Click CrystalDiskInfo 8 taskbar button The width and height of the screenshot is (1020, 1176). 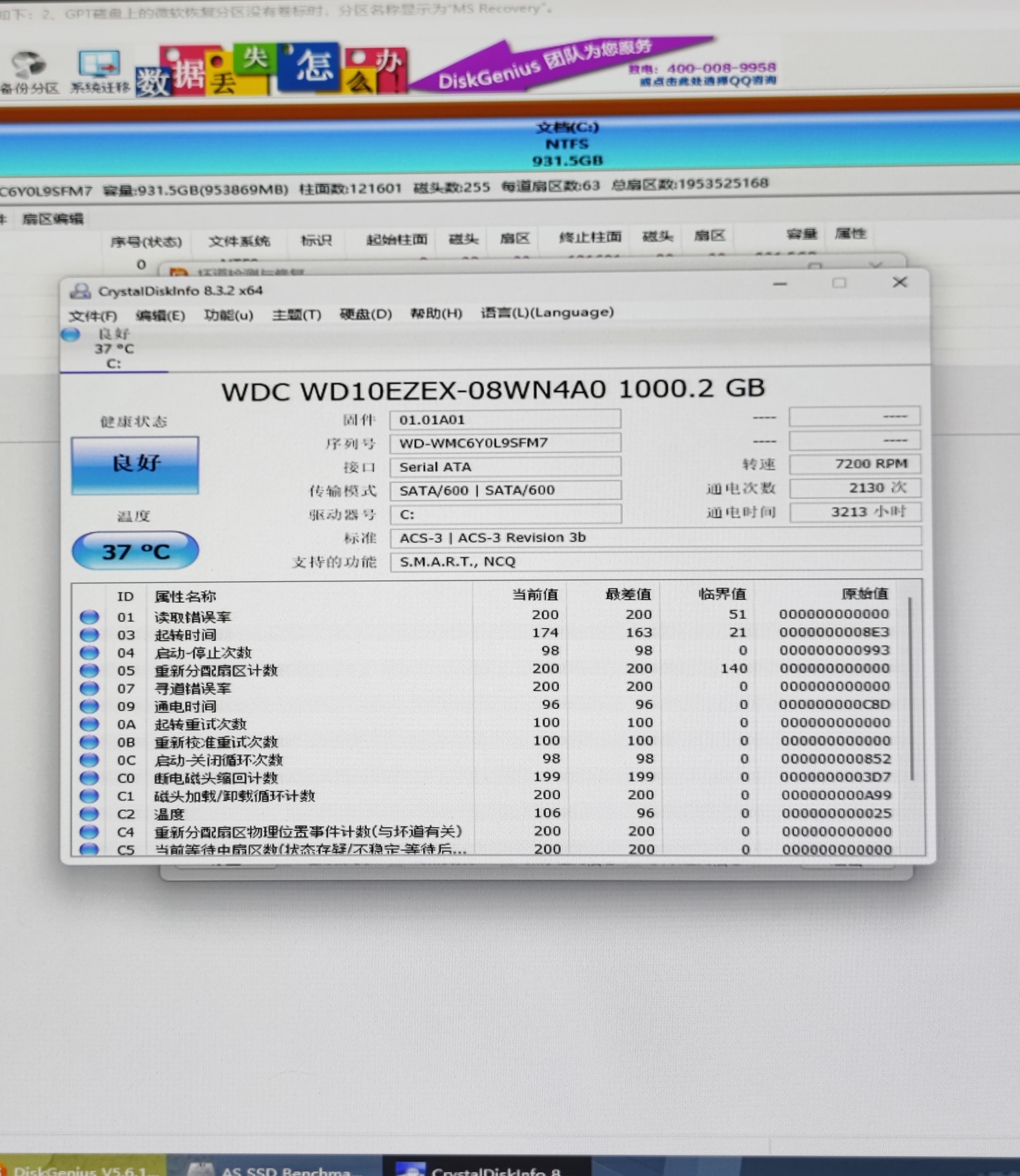[487, 1166]
